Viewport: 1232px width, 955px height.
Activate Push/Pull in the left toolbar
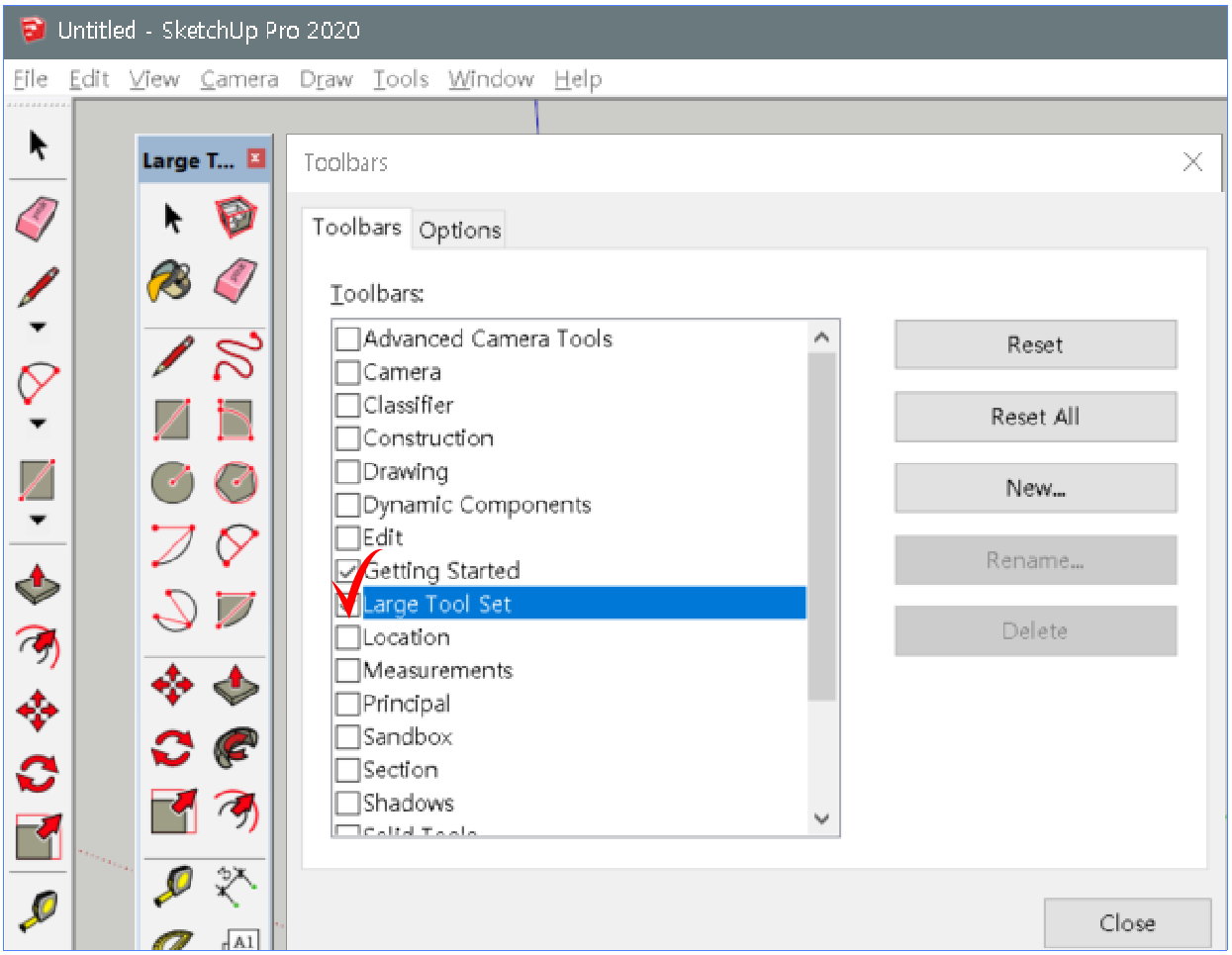click(x=38, y=585)
